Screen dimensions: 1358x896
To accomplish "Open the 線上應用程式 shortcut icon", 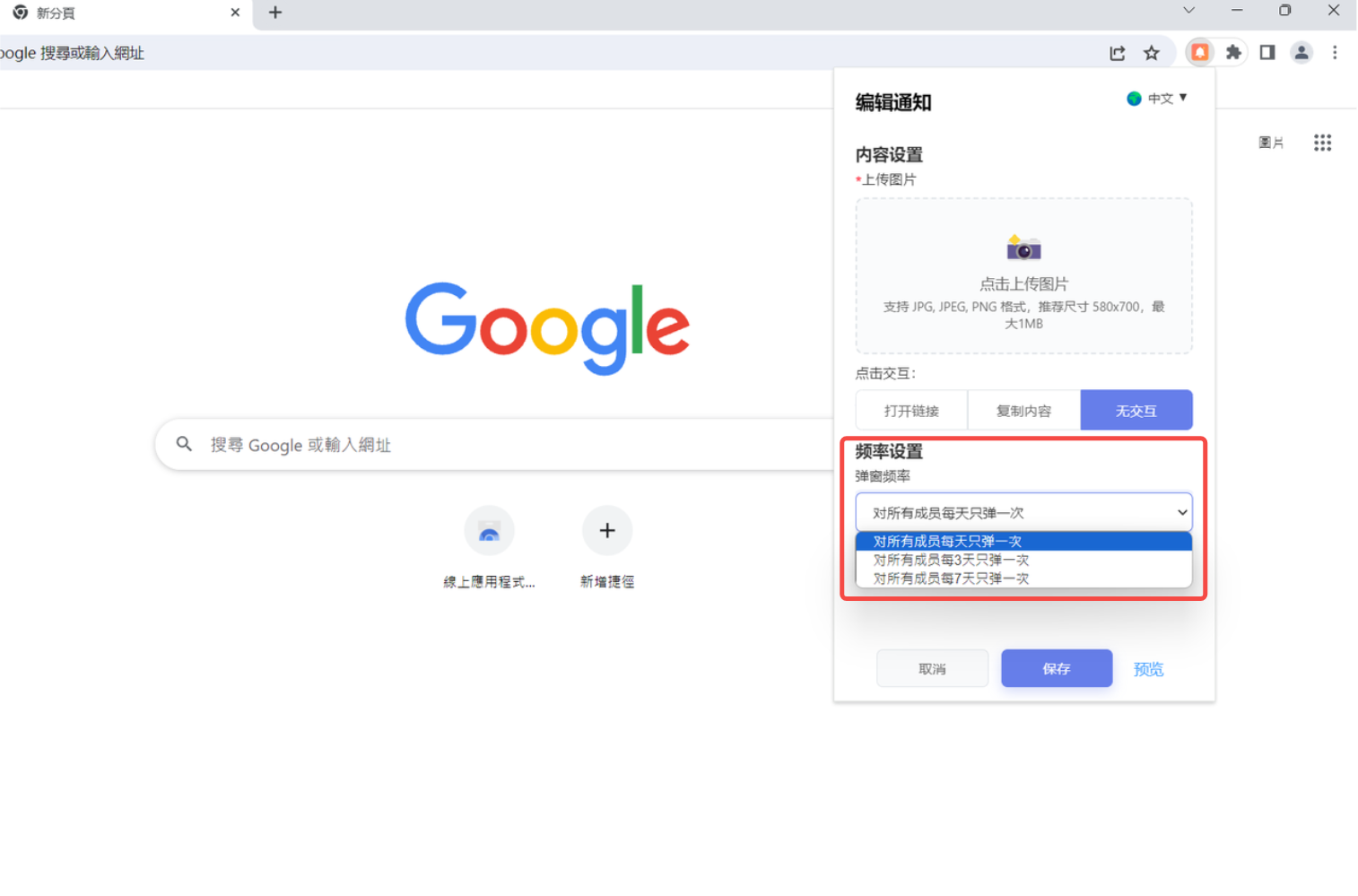I will pyautogui.click(x=489, y=531).
